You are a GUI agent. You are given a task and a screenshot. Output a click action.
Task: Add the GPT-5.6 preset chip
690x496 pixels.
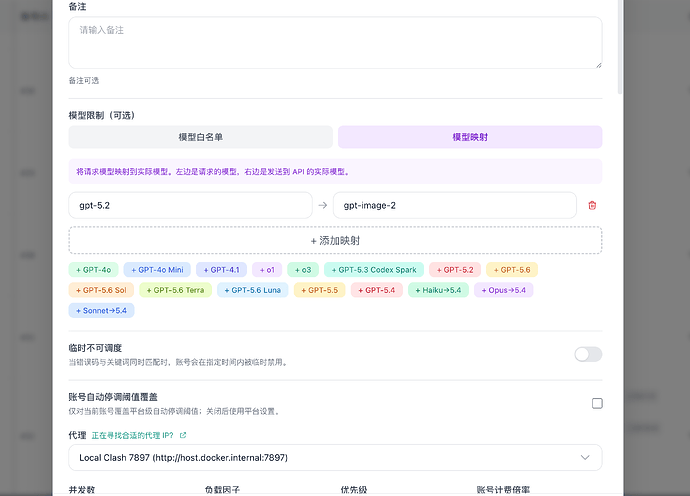pos(512,270)
